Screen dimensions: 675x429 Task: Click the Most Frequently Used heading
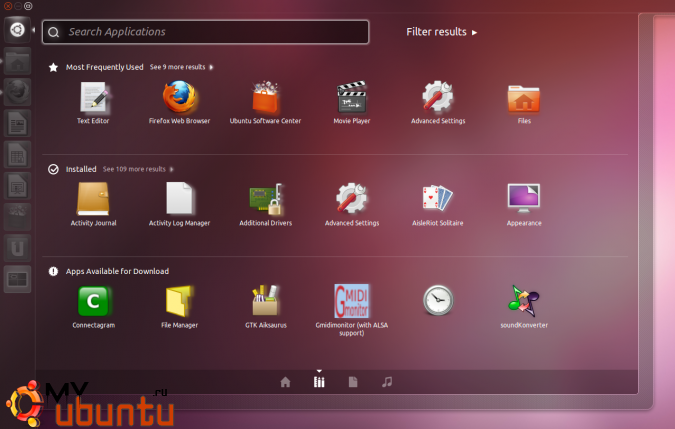[105, 67]
